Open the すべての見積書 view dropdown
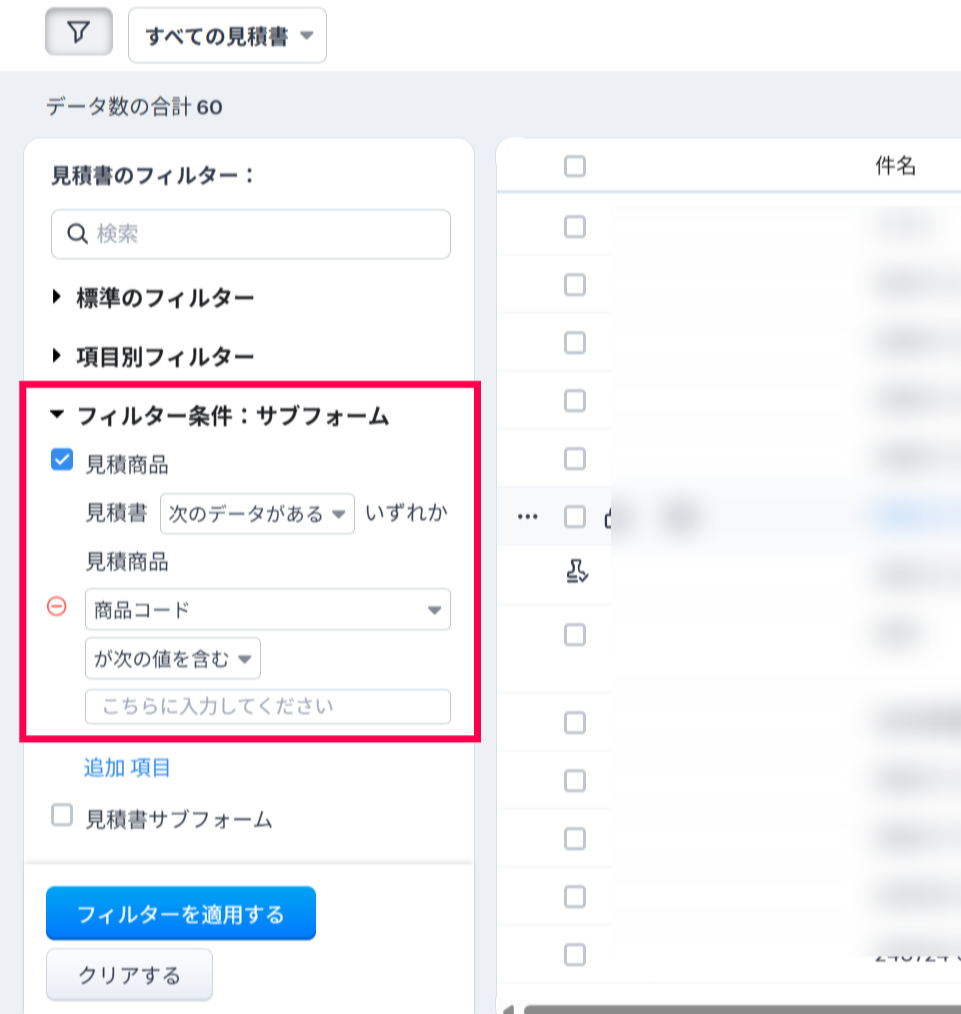 (228, 36)
